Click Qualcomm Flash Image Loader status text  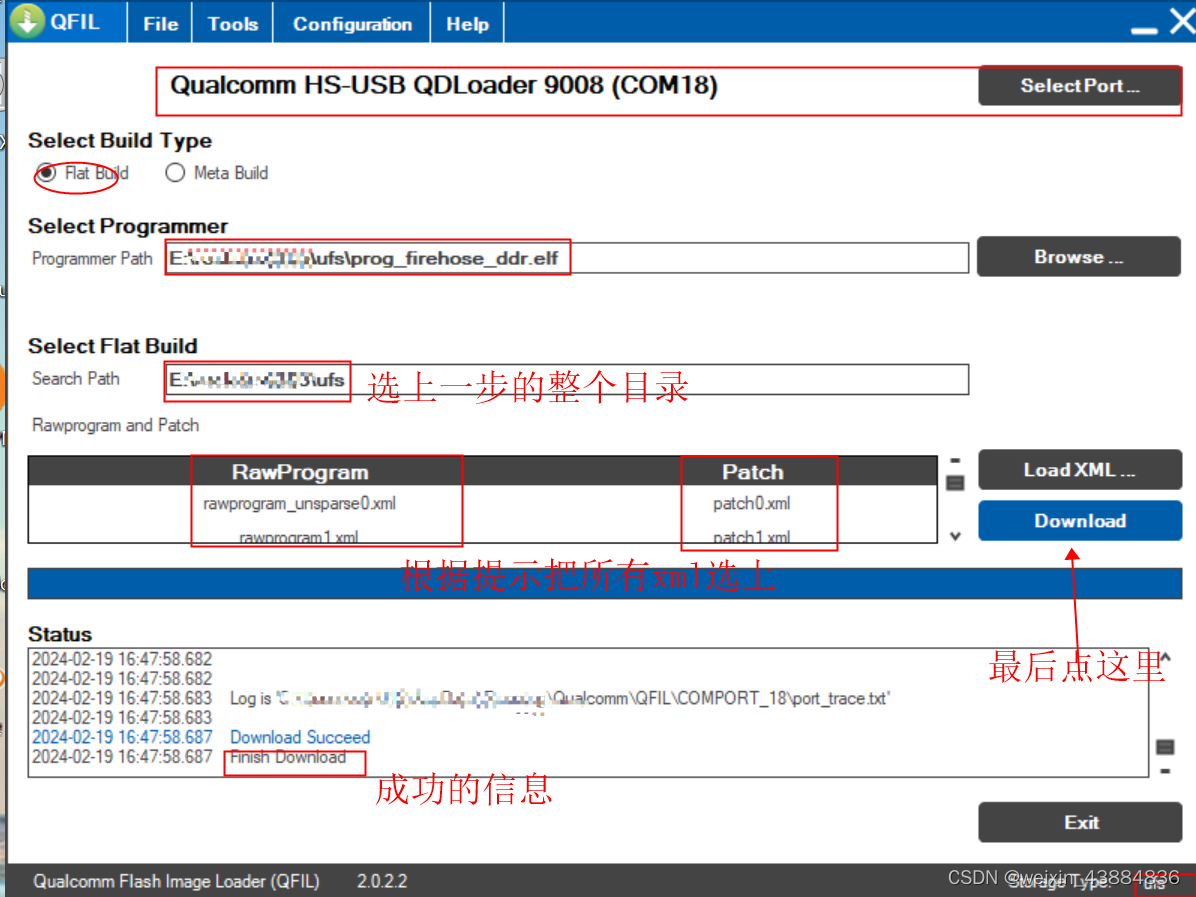(x=176, y=882)
